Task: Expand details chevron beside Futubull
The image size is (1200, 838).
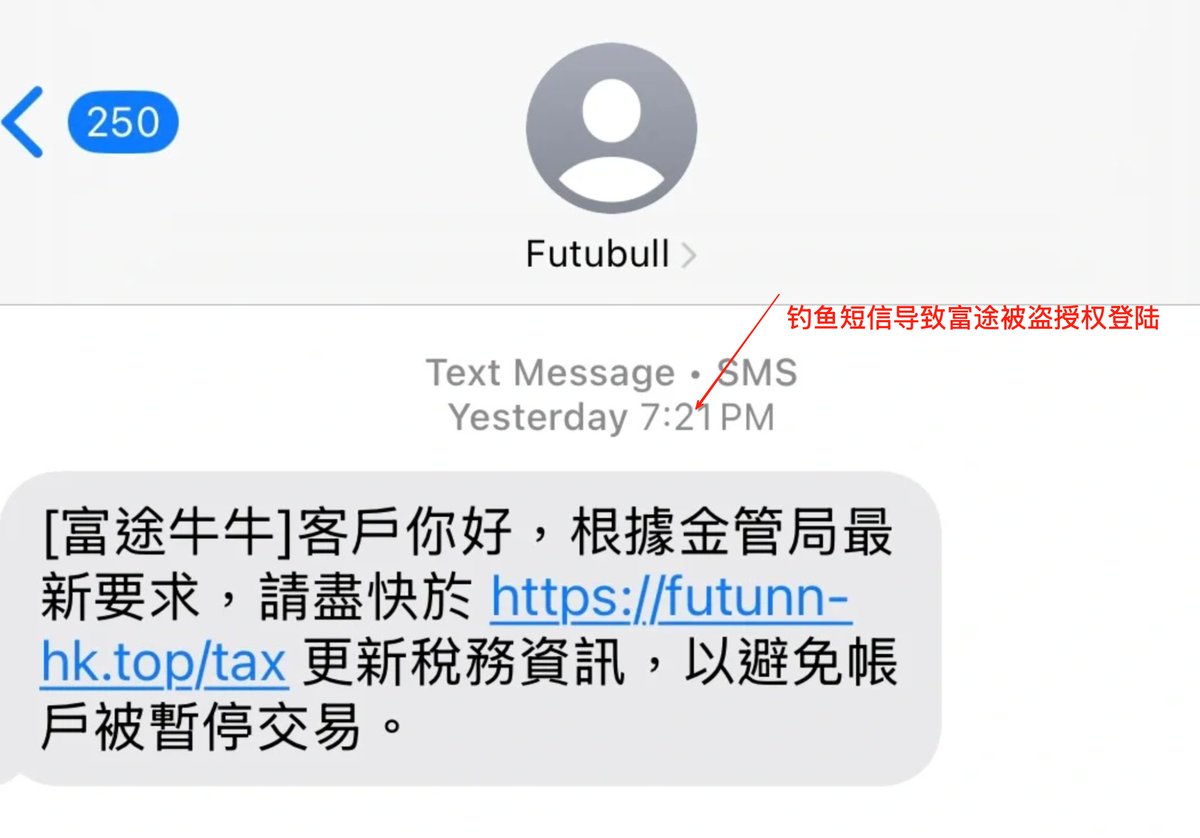Action: click(687, 256)
